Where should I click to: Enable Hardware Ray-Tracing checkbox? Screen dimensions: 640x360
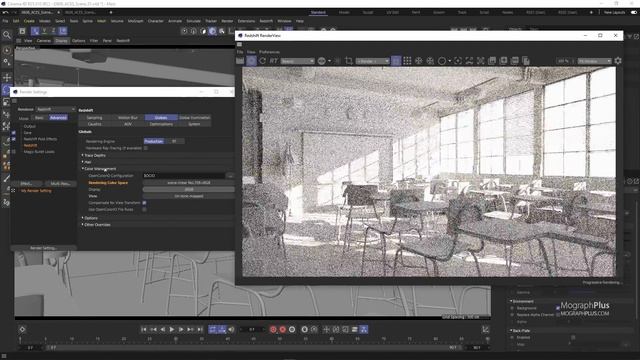coord(146,148)
